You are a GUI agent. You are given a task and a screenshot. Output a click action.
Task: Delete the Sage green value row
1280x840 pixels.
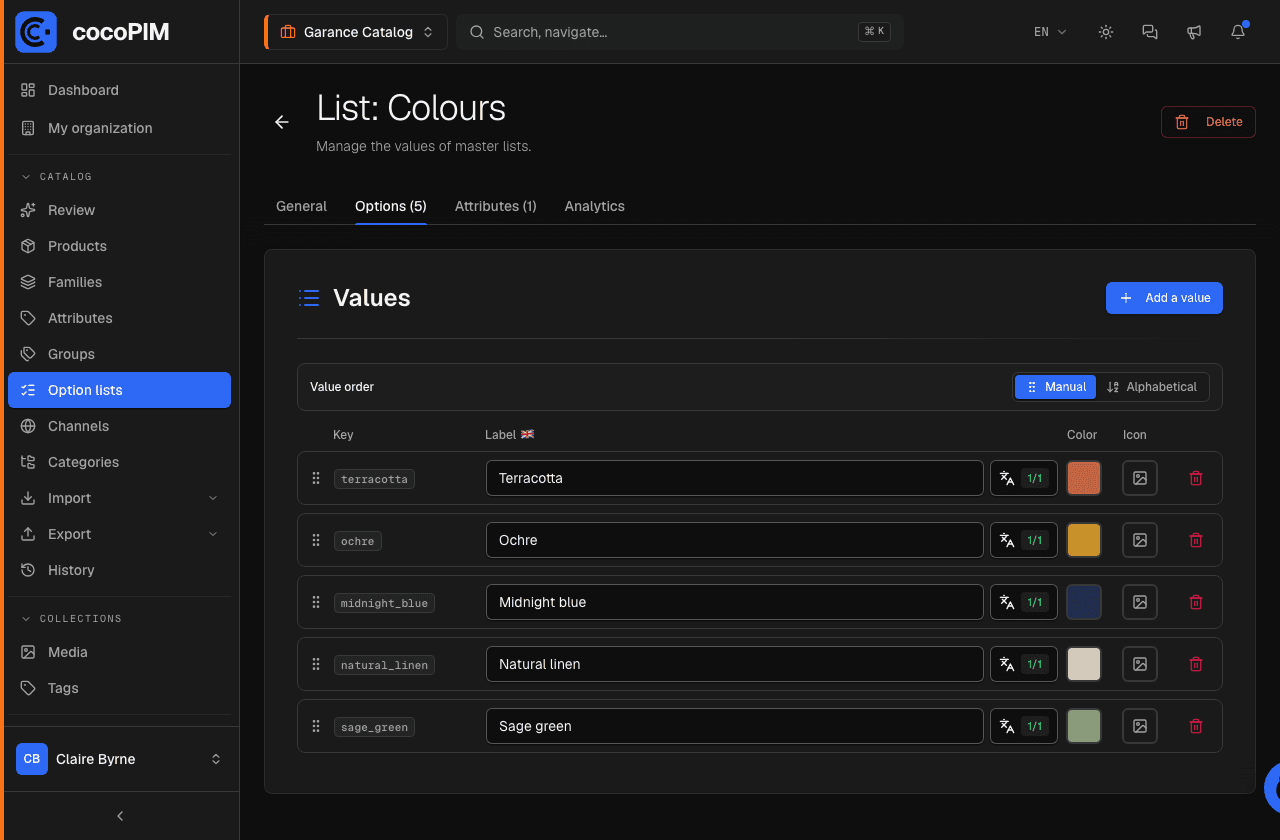1196,726
